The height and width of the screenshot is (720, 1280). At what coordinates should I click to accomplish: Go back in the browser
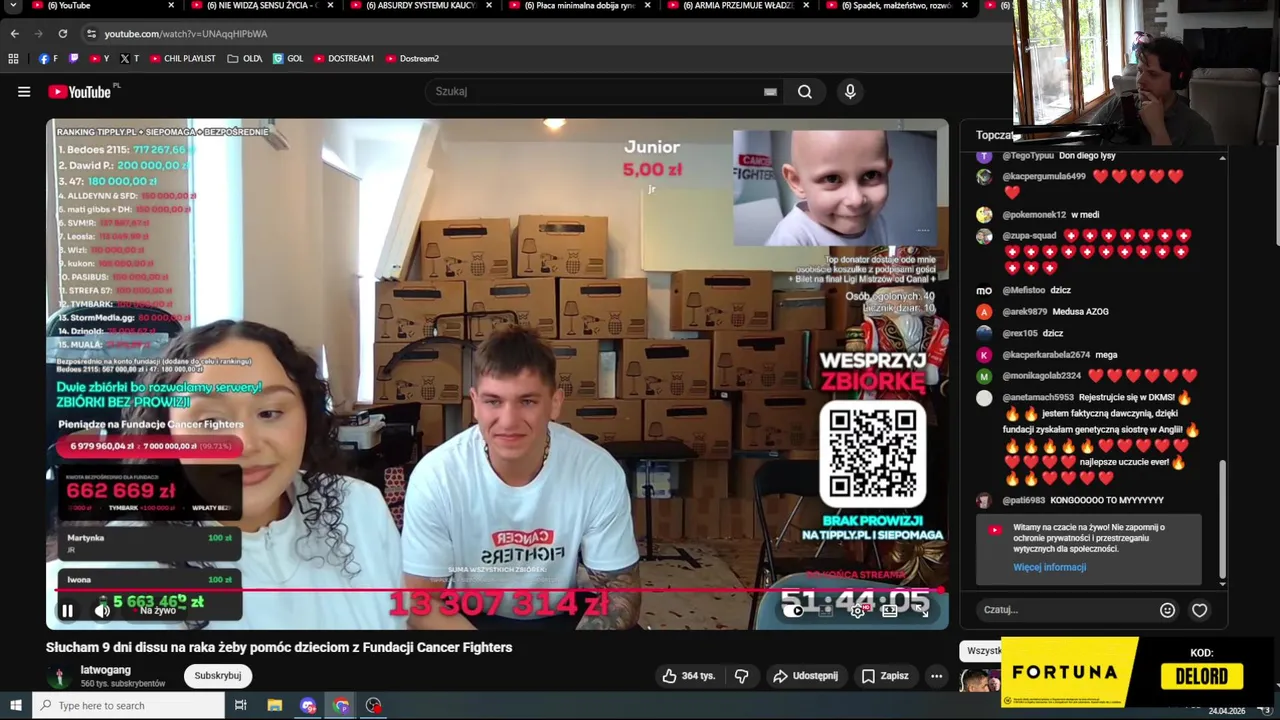(x=14, y=34)
